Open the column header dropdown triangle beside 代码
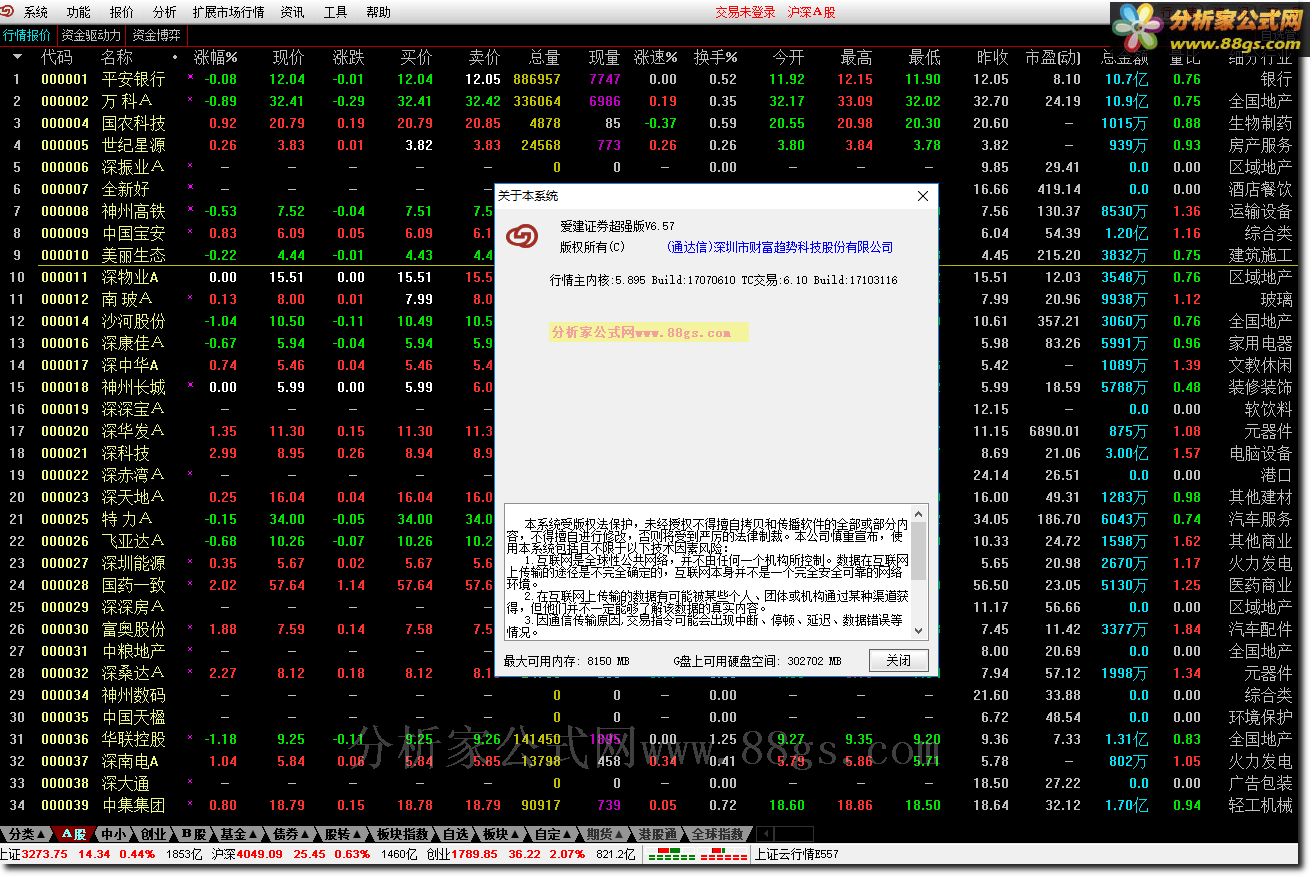The width and height of the screenshot is (1312, 877). point(17,57)
